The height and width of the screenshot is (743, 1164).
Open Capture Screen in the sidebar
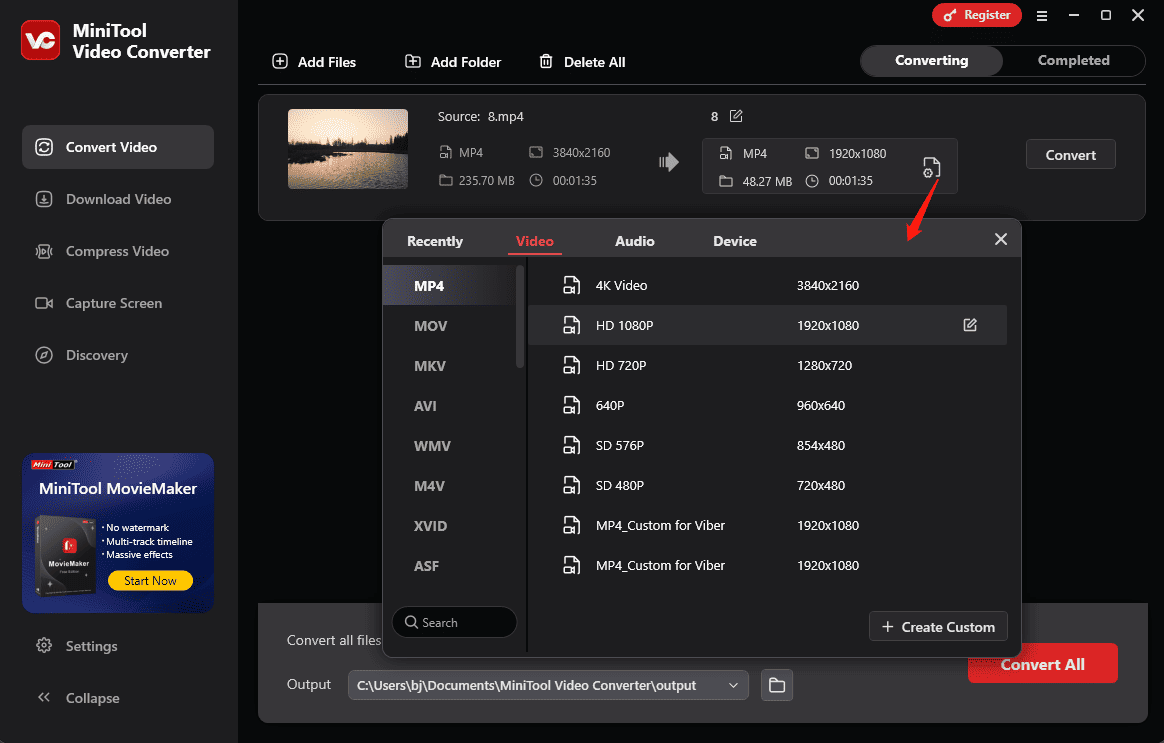(118, 303)
